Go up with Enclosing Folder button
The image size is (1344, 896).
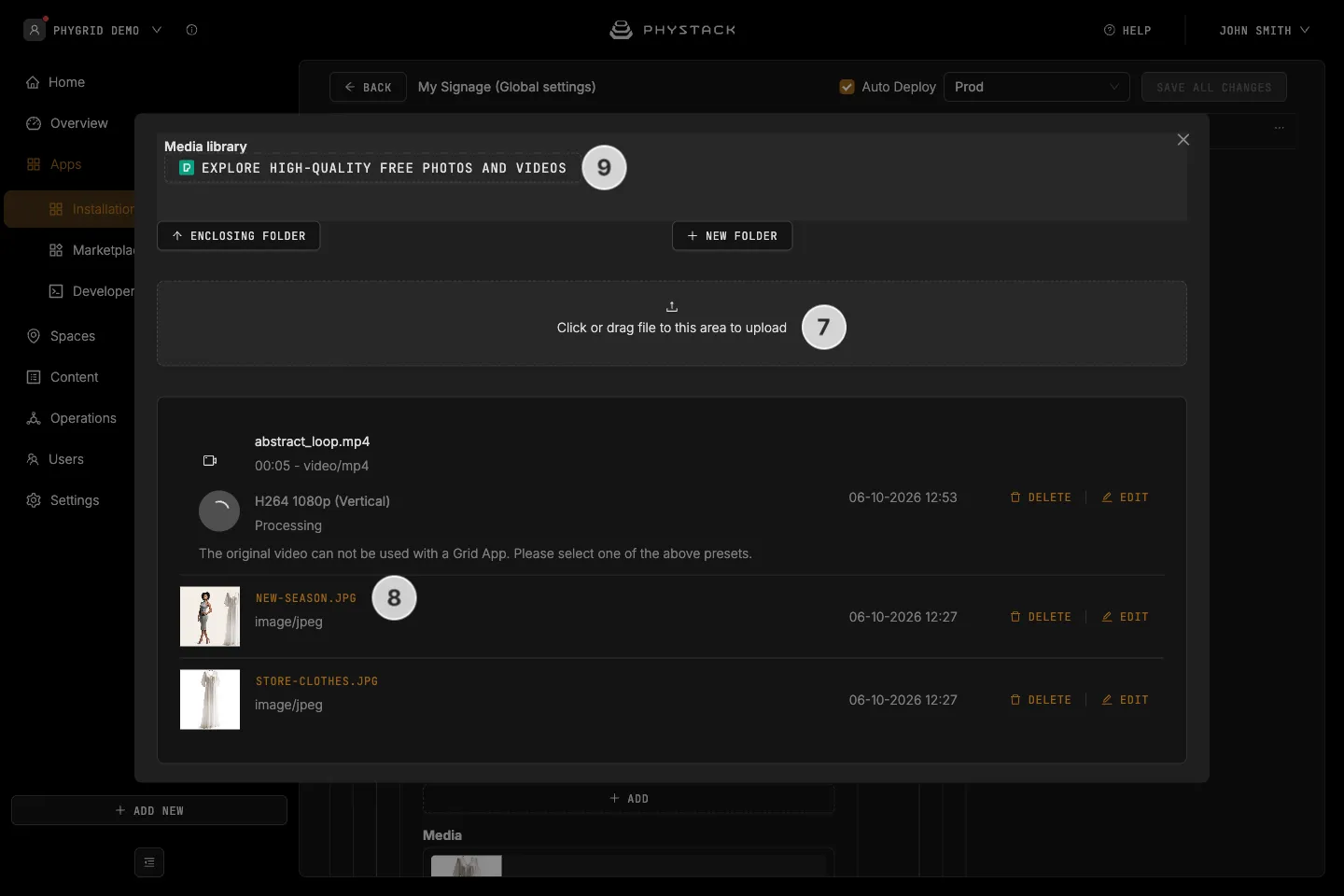(x=239, y=236)
